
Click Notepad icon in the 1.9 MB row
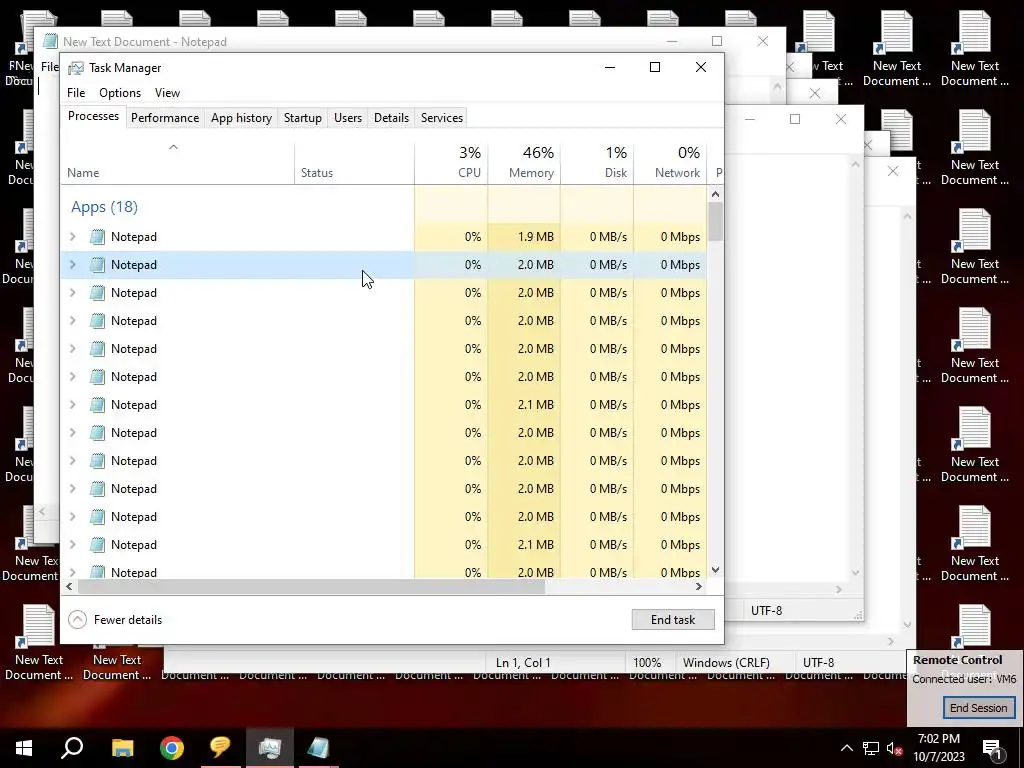pyautogui.click(x=97, y=236)
